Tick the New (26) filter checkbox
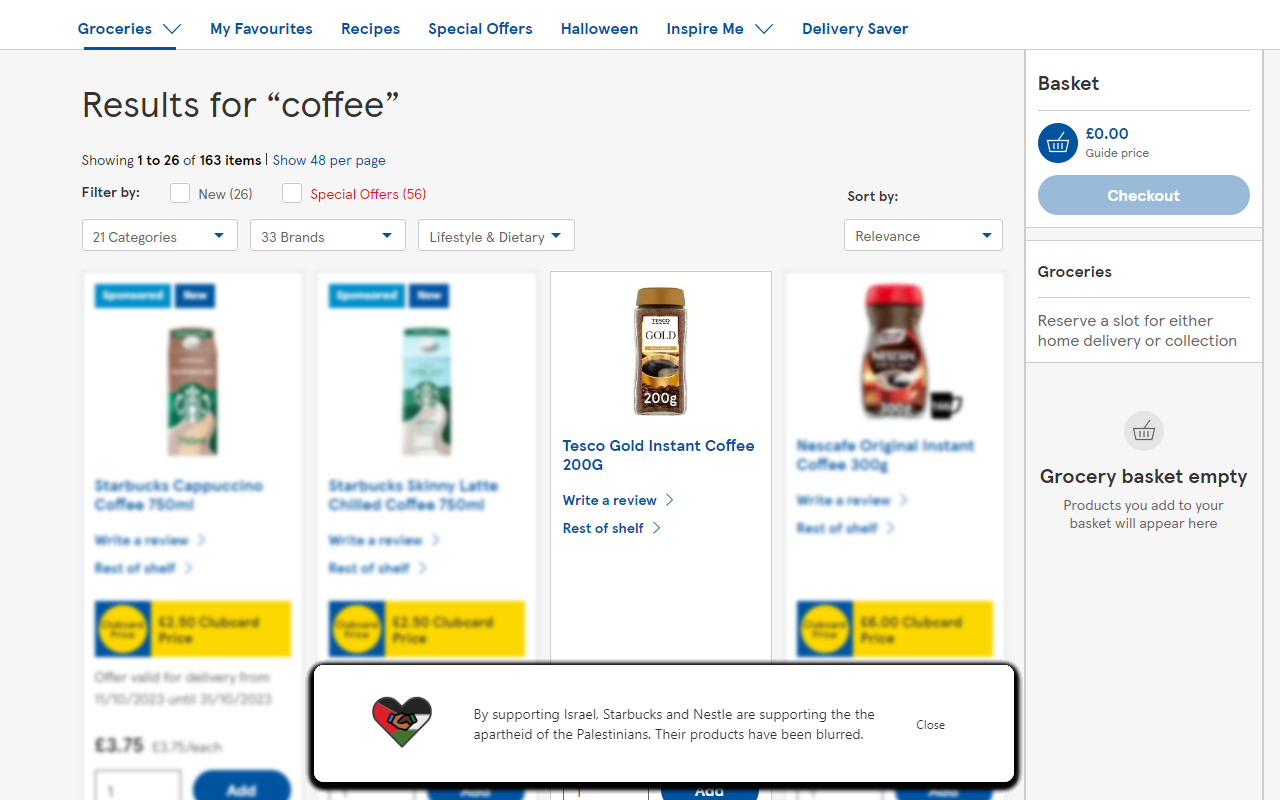The height and width of the screenshot is (800, 1280). 180,193
